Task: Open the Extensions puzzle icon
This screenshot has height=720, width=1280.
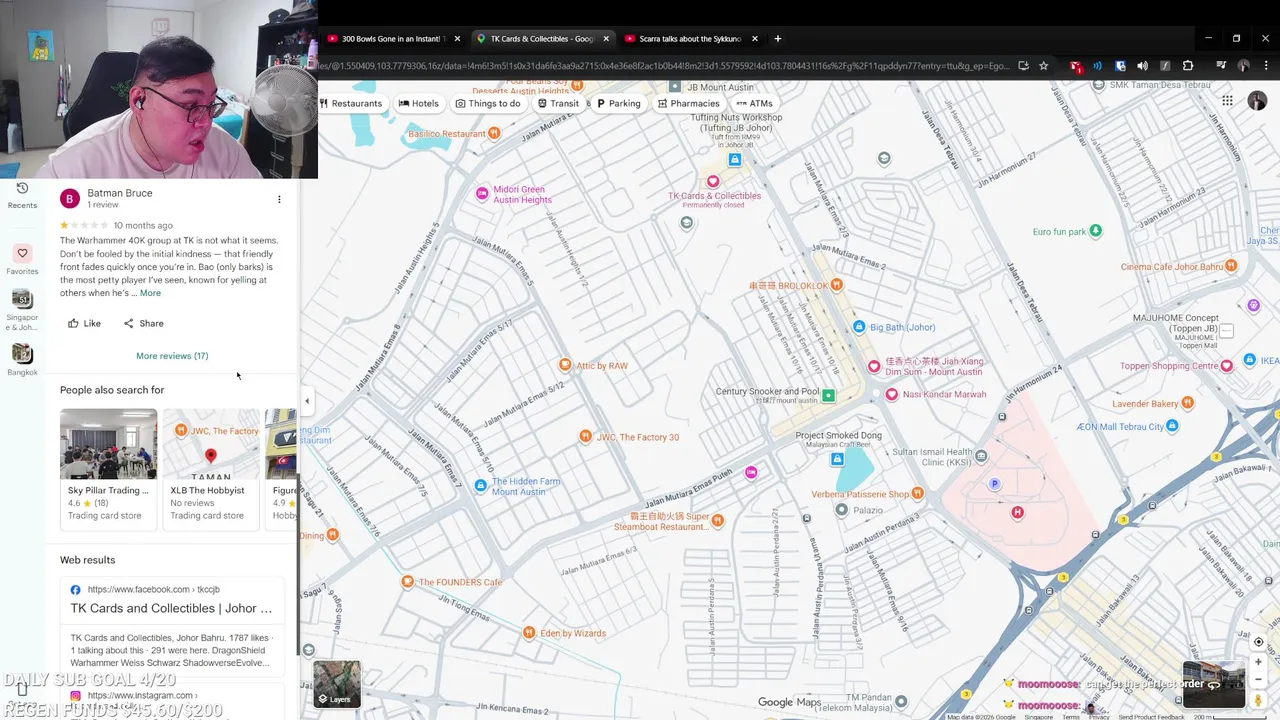Action: pos(1188,66)
